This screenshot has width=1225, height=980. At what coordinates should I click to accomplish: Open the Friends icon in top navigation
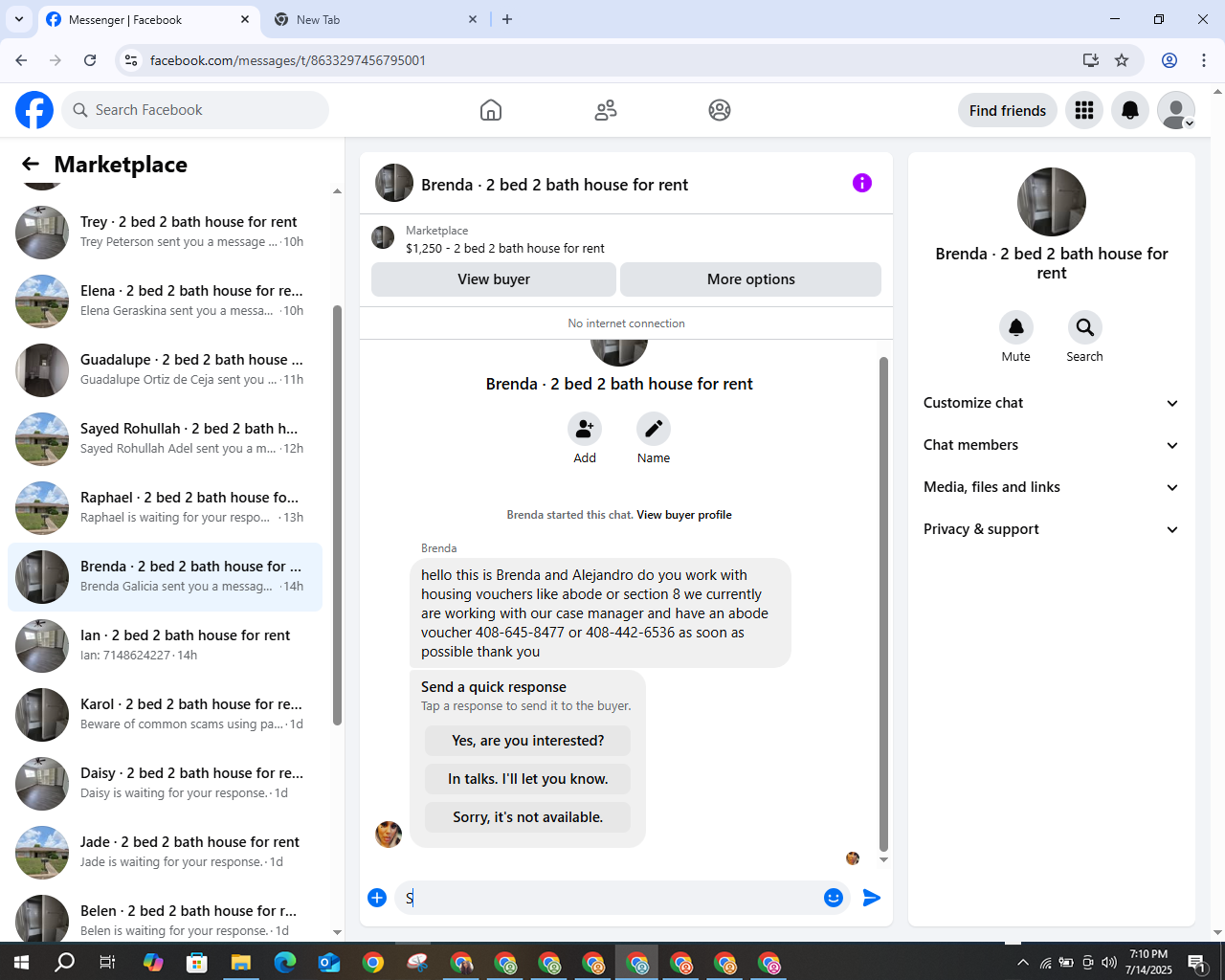coord(606,110)
